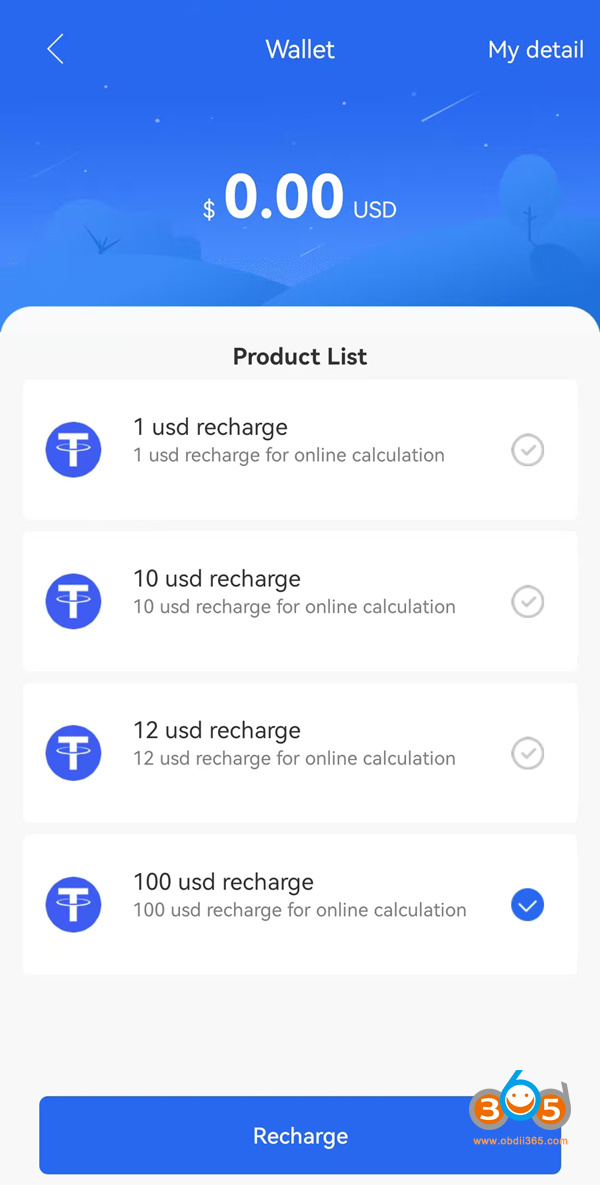The width and height of the screenshot is (600, 1185).
Task: Tap "12 usd recharge for online calculation" description
Action: coord(294,759)
